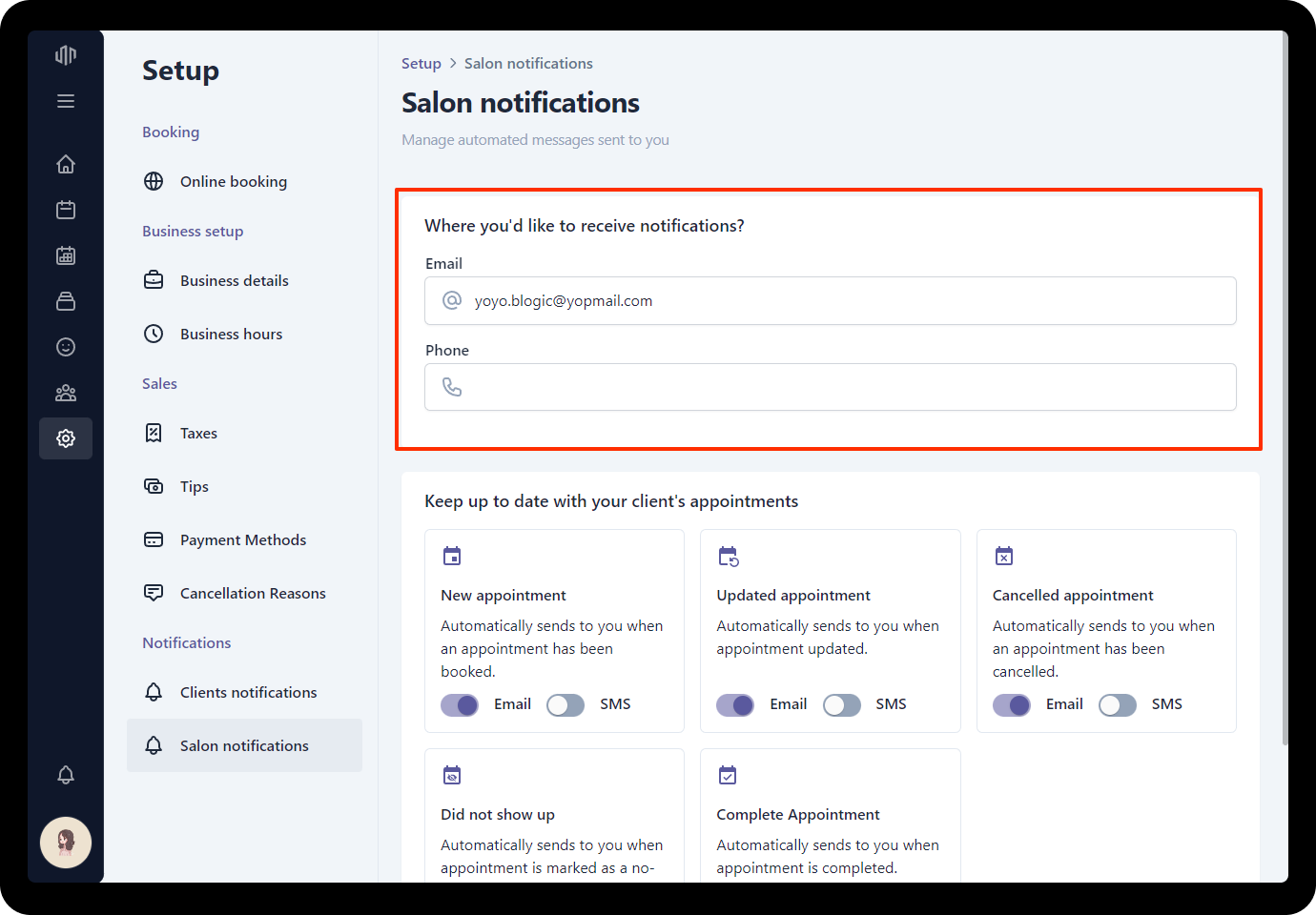The height and width of the screenshot is (915, 1316).
Task: Open Clients notifications section
Action: coord(248,692)
